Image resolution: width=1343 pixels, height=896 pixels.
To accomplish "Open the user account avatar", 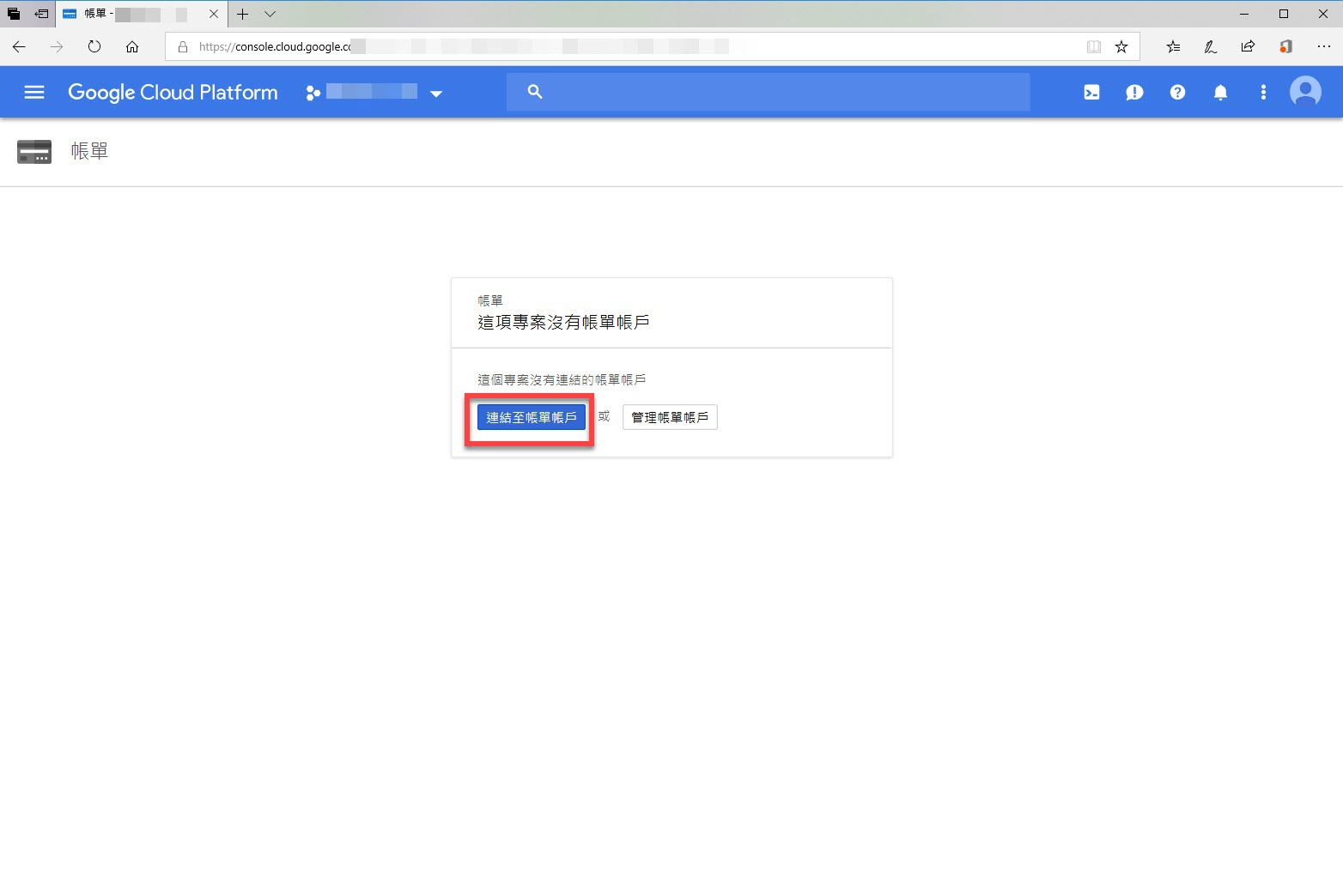I will coord(1305,92).
